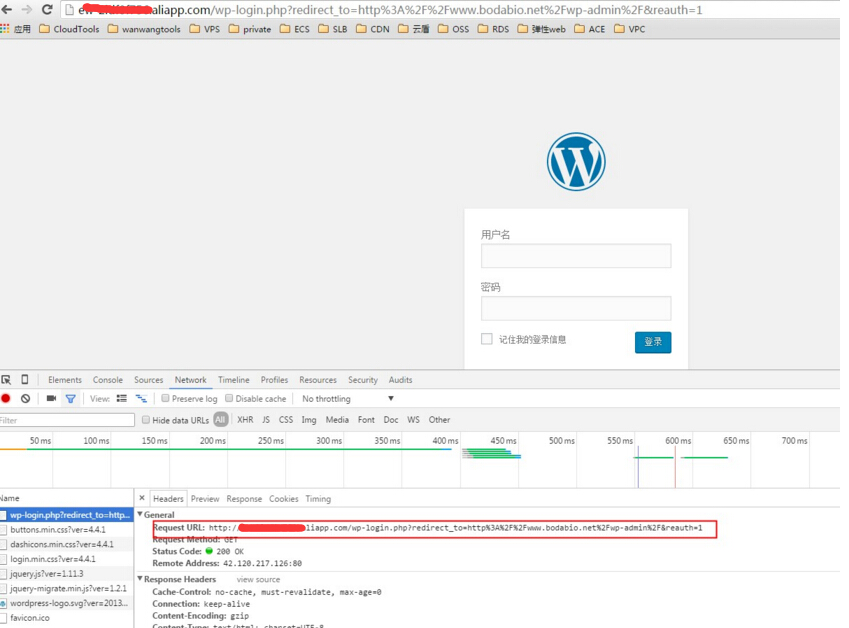Toggle the network filter funnel icon
The width and height of the screenshot is (849, 628).
click(70, 398)
